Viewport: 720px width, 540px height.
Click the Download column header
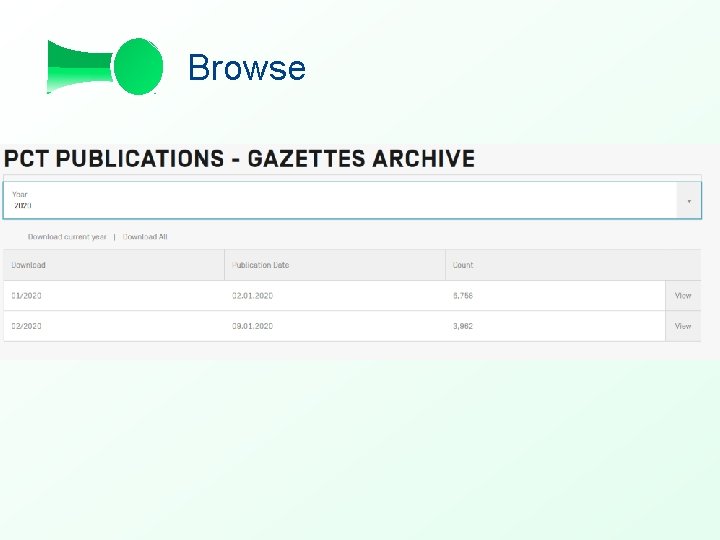pyautogui.click(x=114, y=265)
